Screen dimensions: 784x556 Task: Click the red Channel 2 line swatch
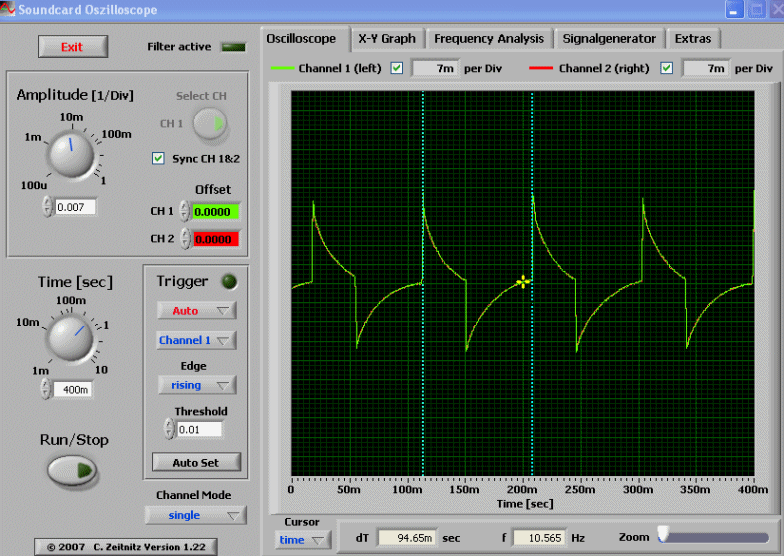[541, 68]
